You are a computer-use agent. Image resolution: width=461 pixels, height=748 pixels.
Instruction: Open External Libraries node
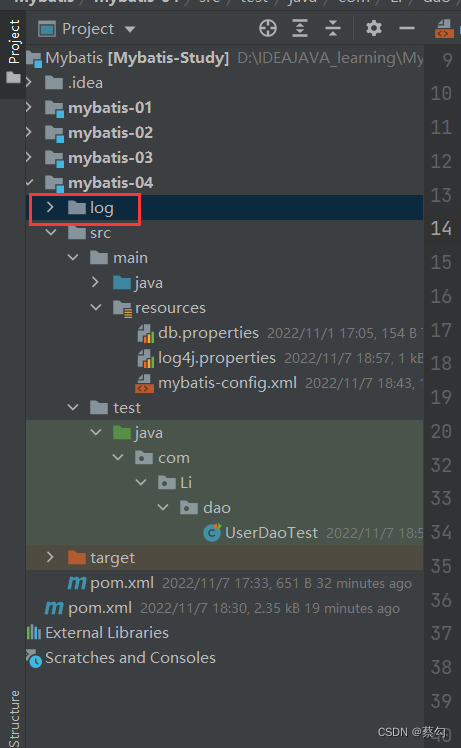tap(107, 633)
